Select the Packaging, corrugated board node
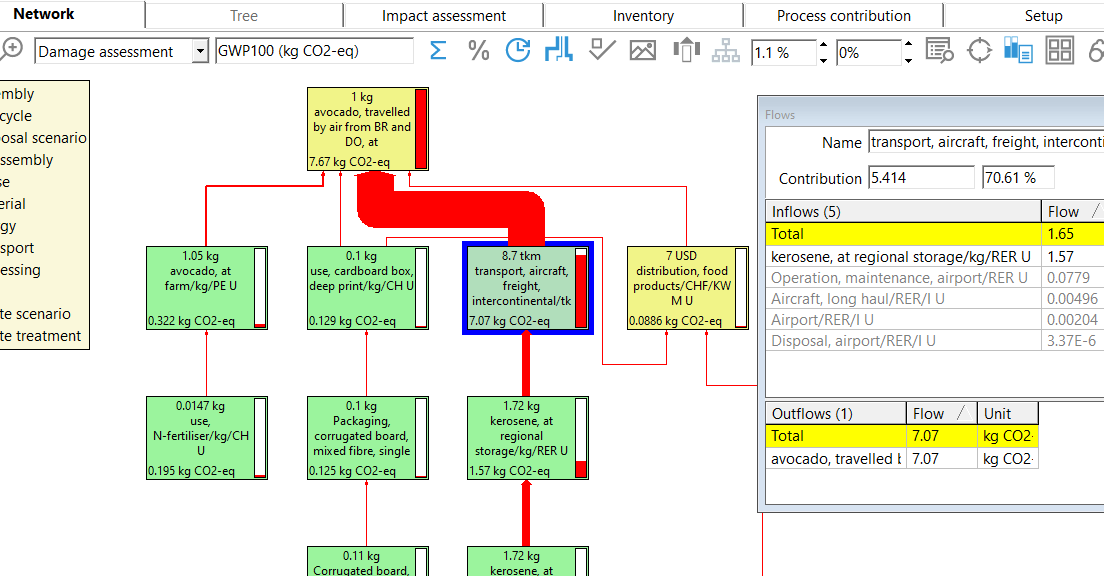The width and height of the screenshot is (1104, 576). (x=368, y=438)
